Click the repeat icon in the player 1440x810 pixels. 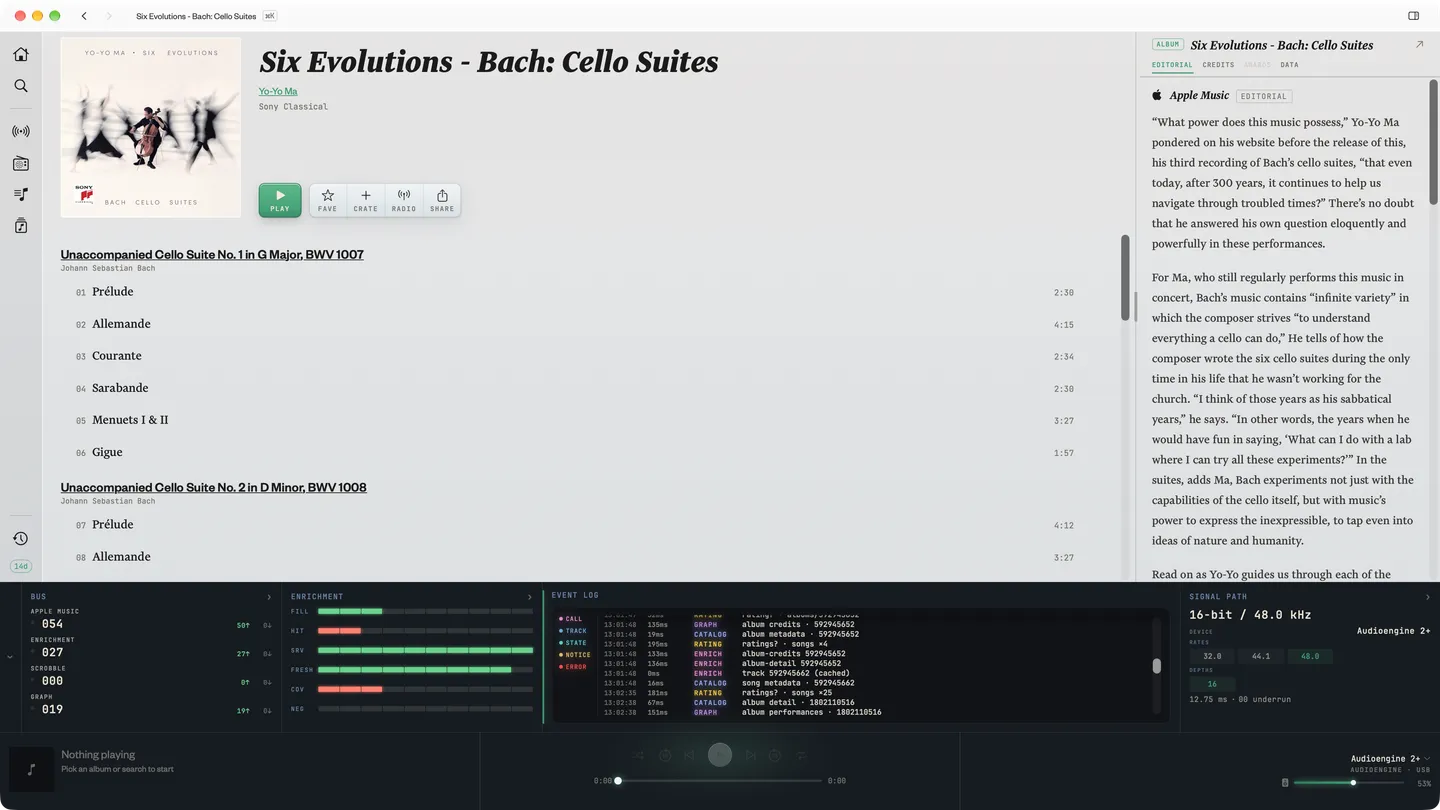[x=801, y=755]
